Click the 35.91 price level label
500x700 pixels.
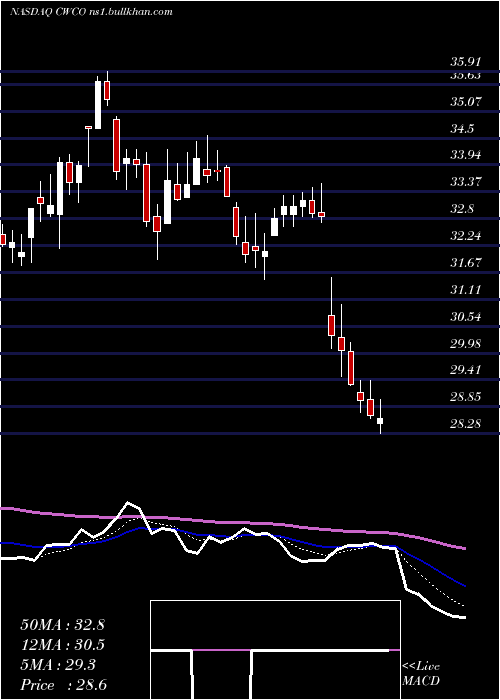tap(466, 61)
